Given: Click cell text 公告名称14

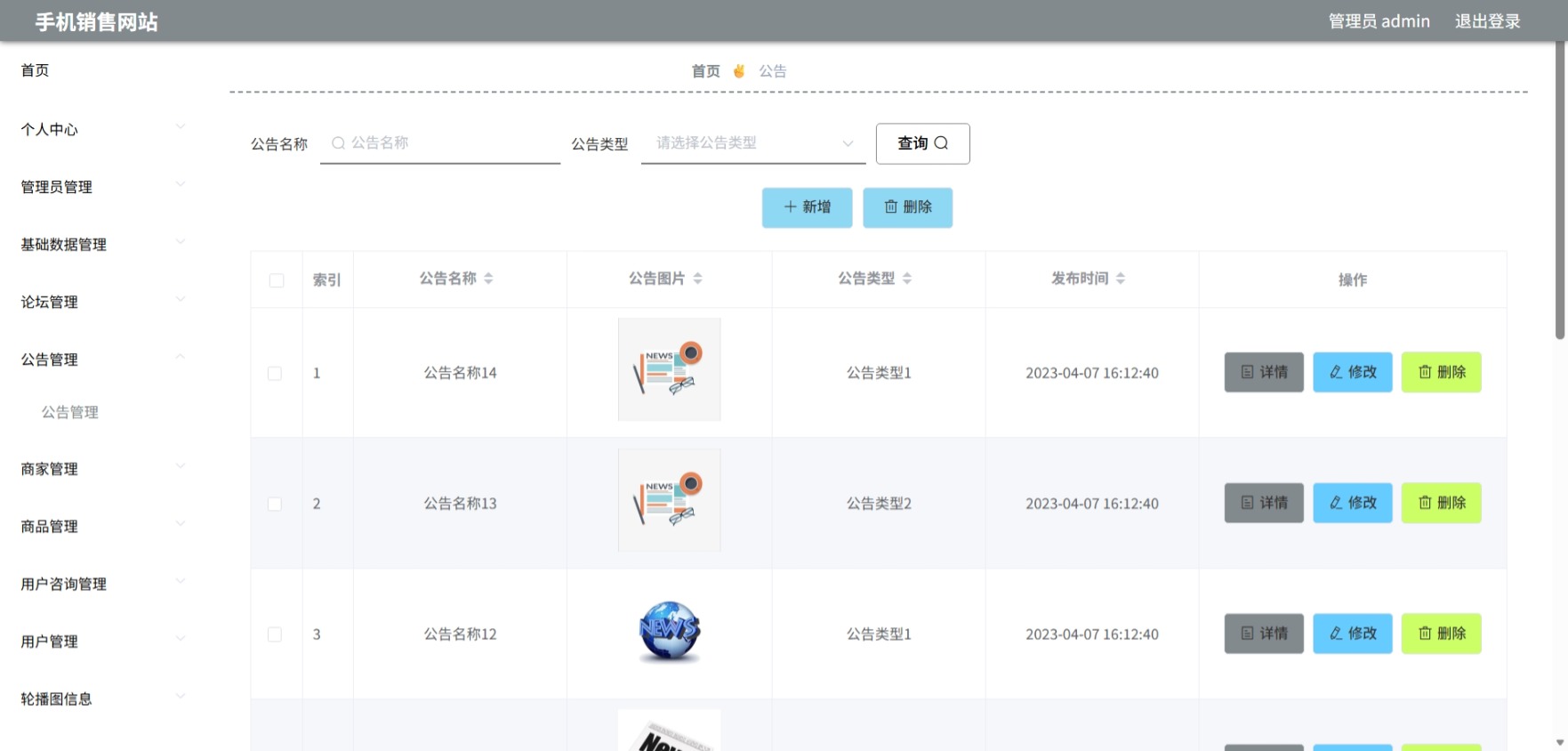Looking at the screenshot, I should (460, 373).
